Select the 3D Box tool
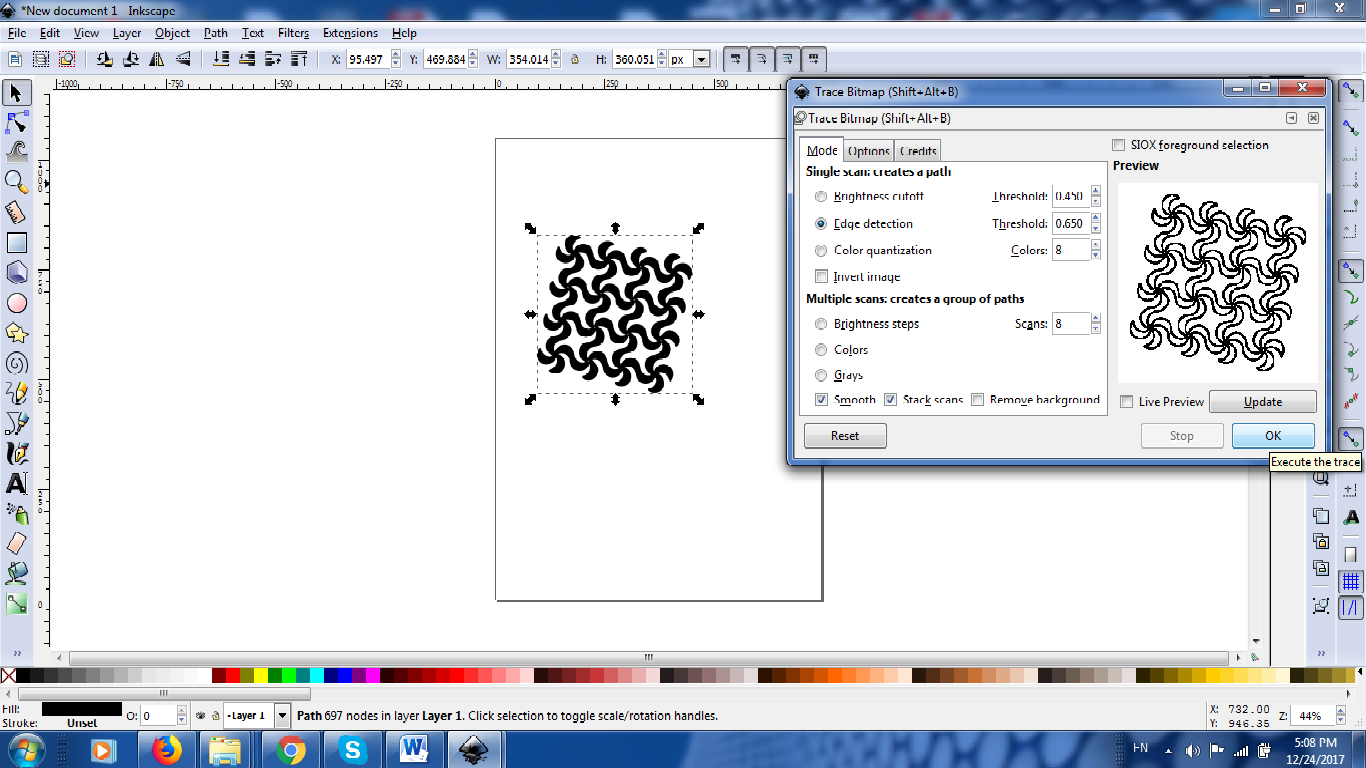 17,272
